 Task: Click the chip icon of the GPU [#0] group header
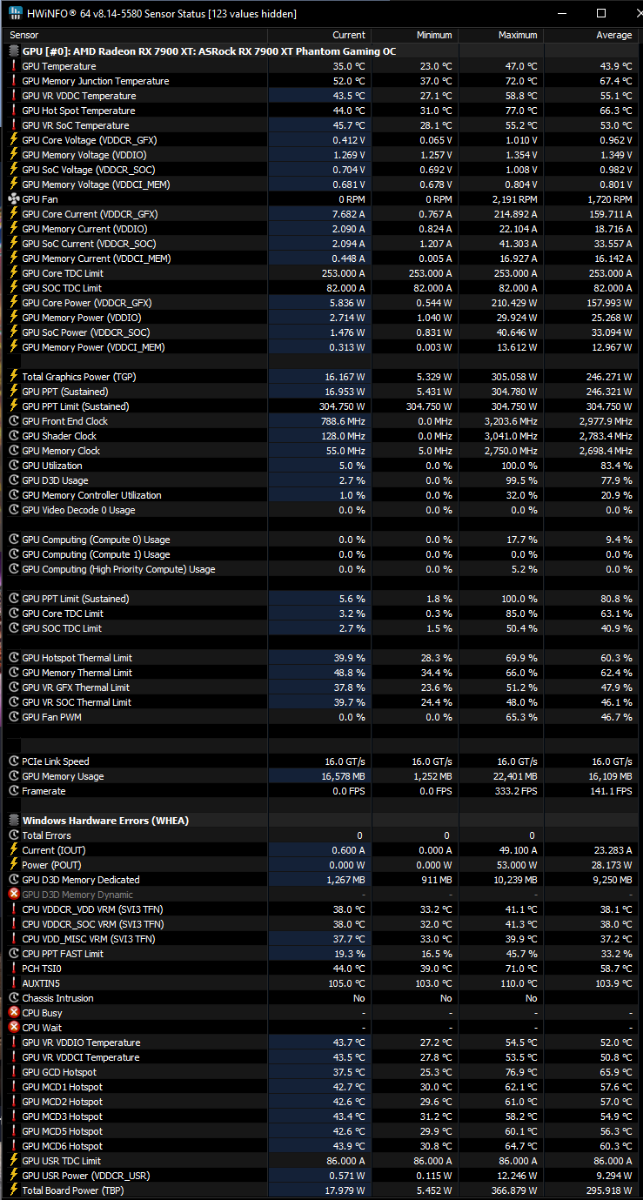tap(14, 50)
